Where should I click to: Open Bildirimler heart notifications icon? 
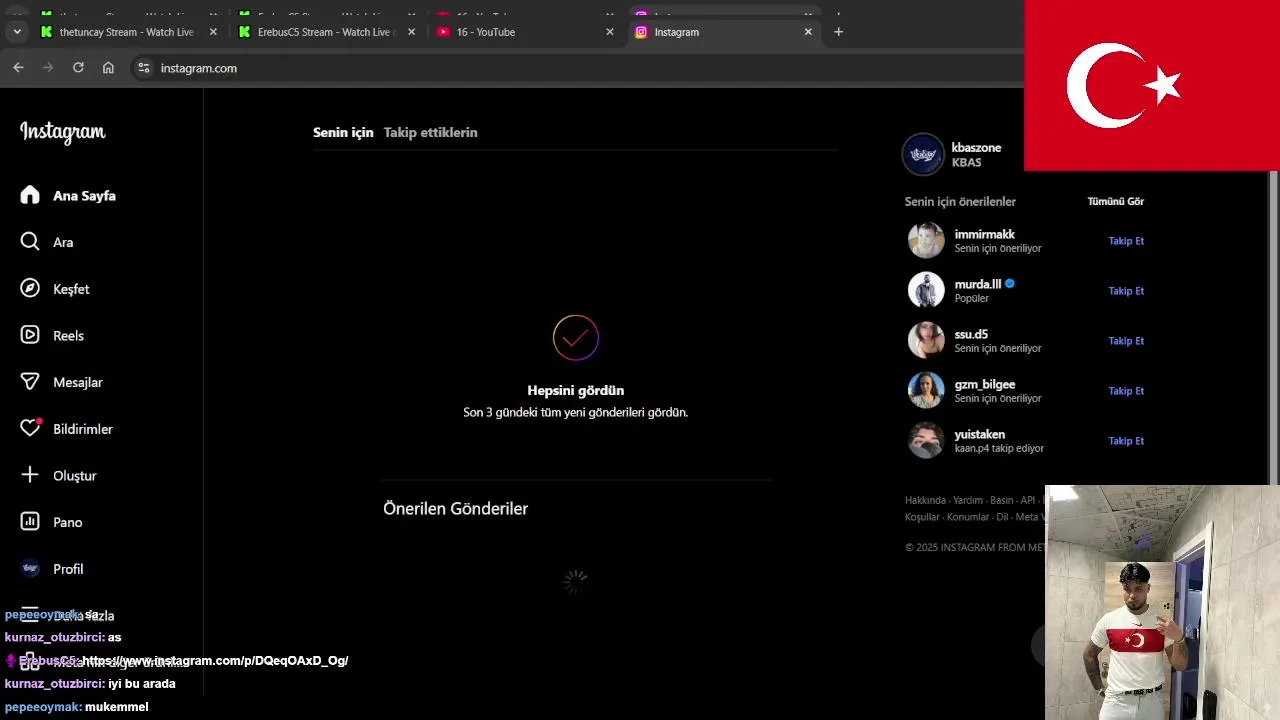pyautogui.click(x=31, y=428)
